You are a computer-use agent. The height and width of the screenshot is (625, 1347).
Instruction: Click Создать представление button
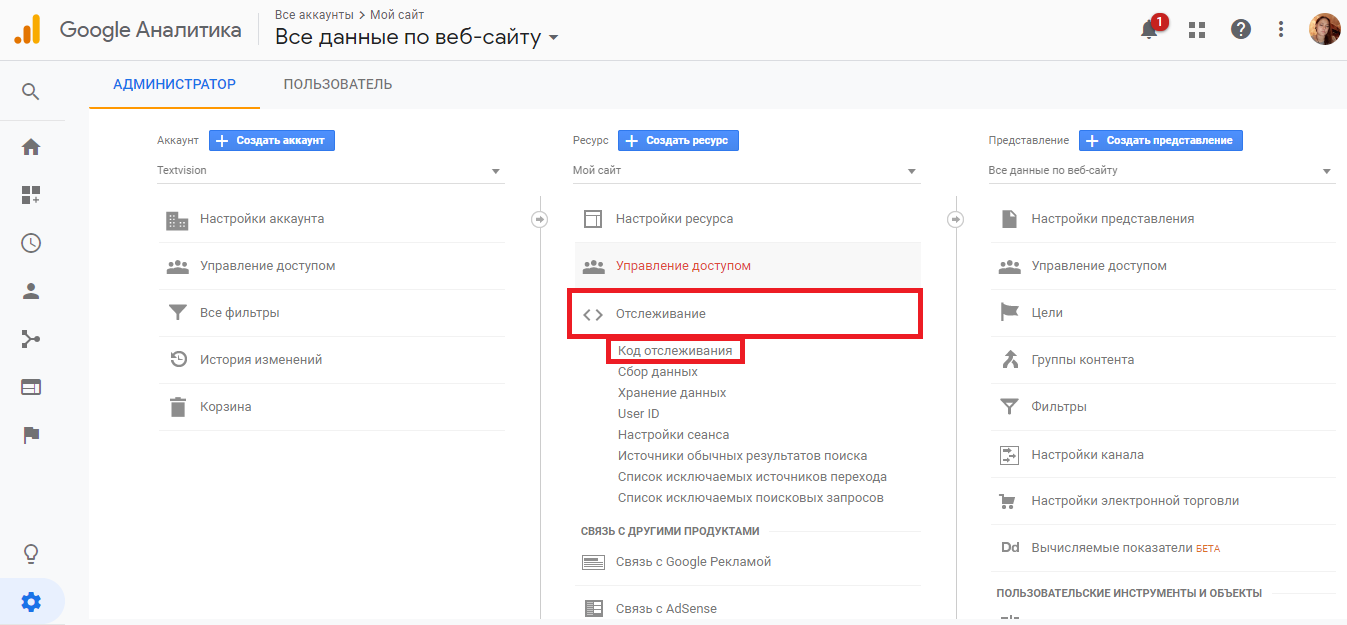pyautogui.click(x=1160, y=141)
